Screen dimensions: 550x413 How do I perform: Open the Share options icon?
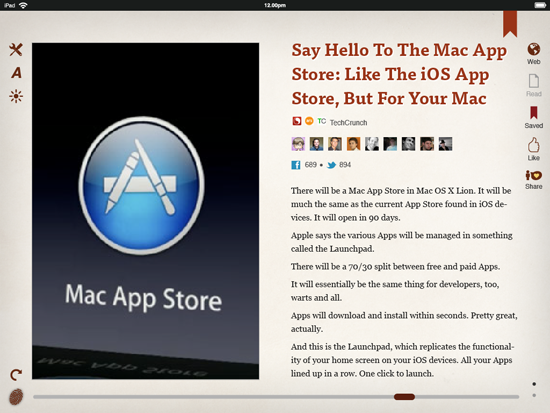pos(534,180)
